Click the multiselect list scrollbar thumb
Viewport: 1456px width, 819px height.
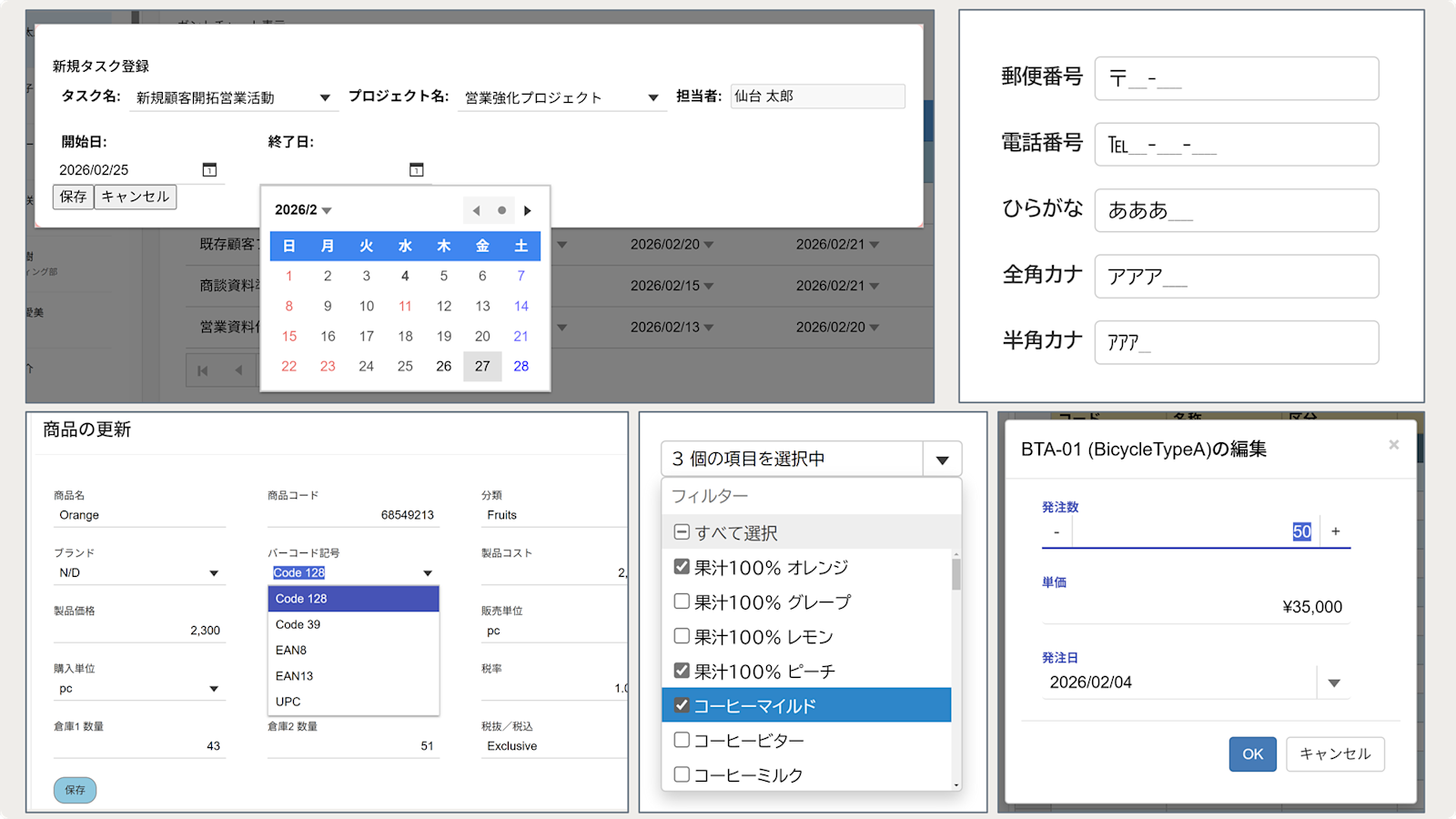tap(956, 575)
